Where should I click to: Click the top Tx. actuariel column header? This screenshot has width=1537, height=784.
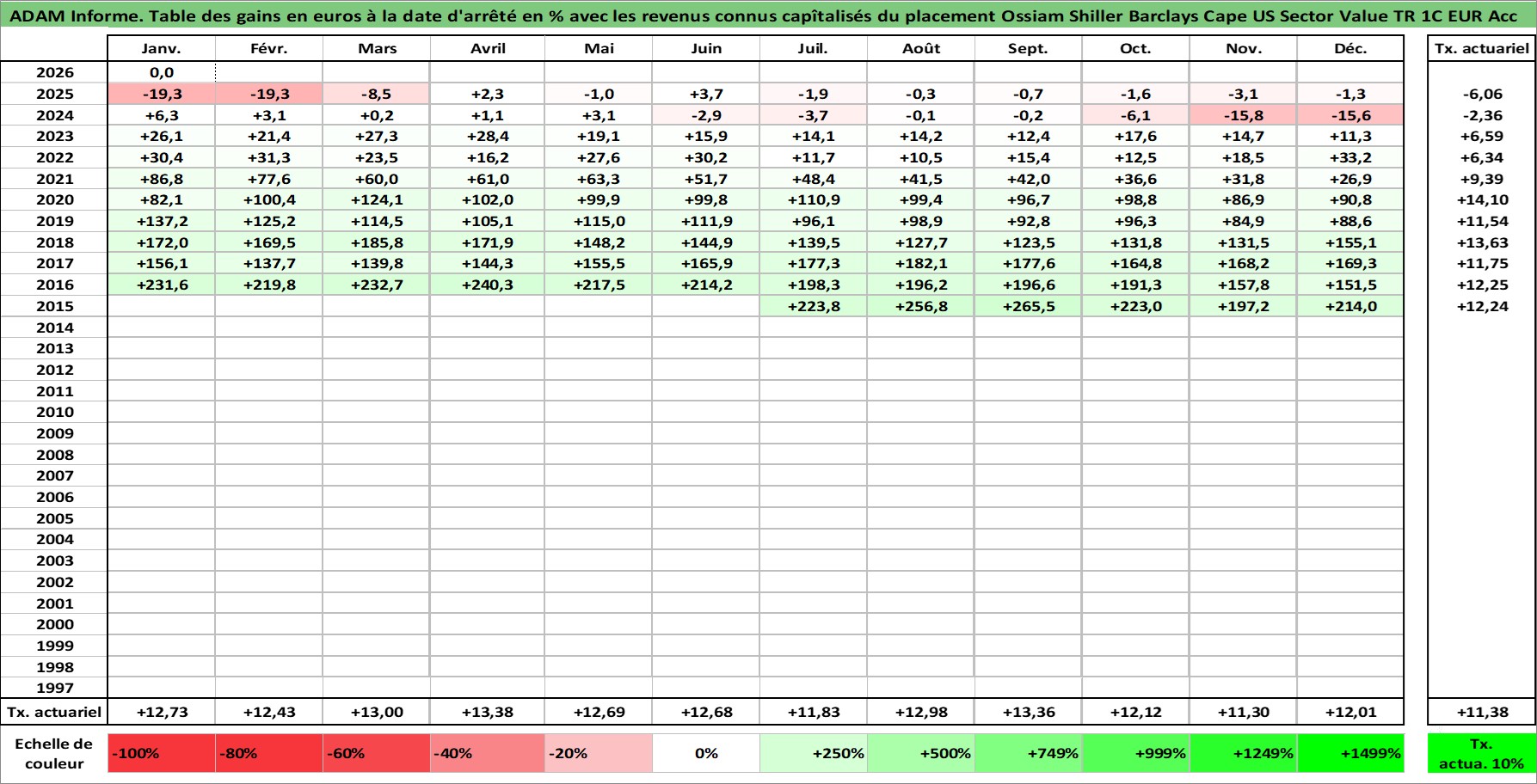tap(1482, 48)
